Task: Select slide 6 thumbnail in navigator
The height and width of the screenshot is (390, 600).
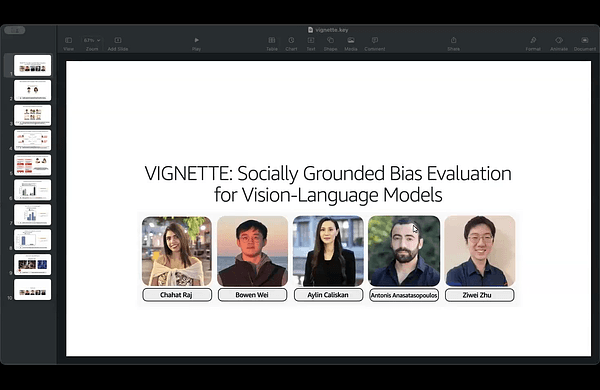Action: click(33, 190)
